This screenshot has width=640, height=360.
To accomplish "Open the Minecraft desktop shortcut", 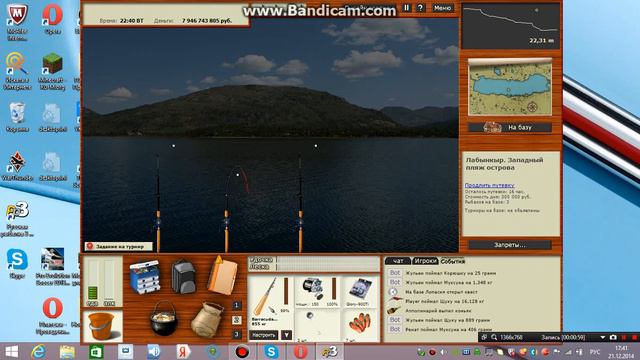I will coord(52,71).
